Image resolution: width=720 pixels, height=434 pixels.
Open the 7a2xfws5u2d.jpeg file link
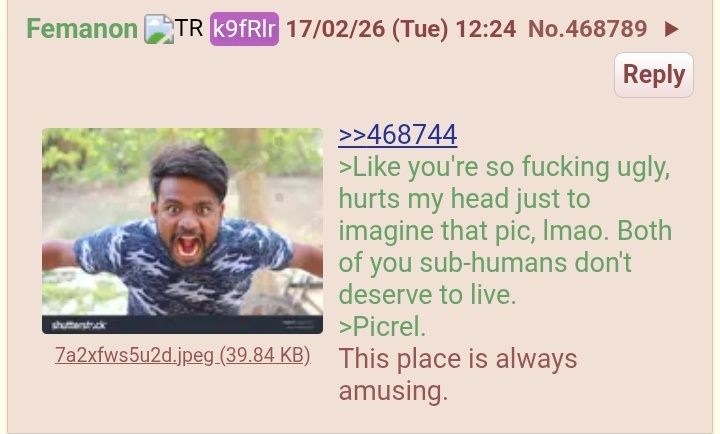pyautogui.click(x=182, y=355)
